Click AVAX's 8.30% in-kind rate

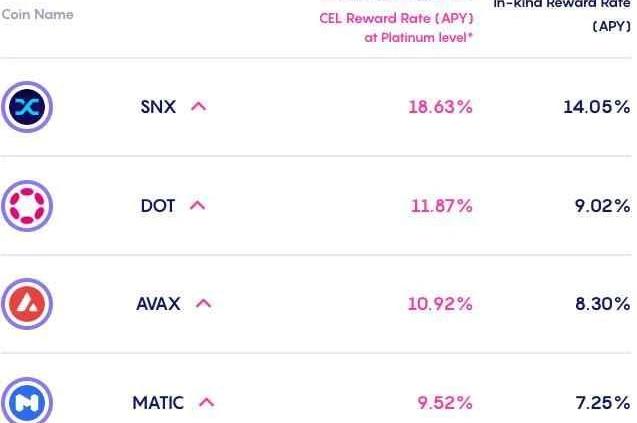(x=602, y=304)
